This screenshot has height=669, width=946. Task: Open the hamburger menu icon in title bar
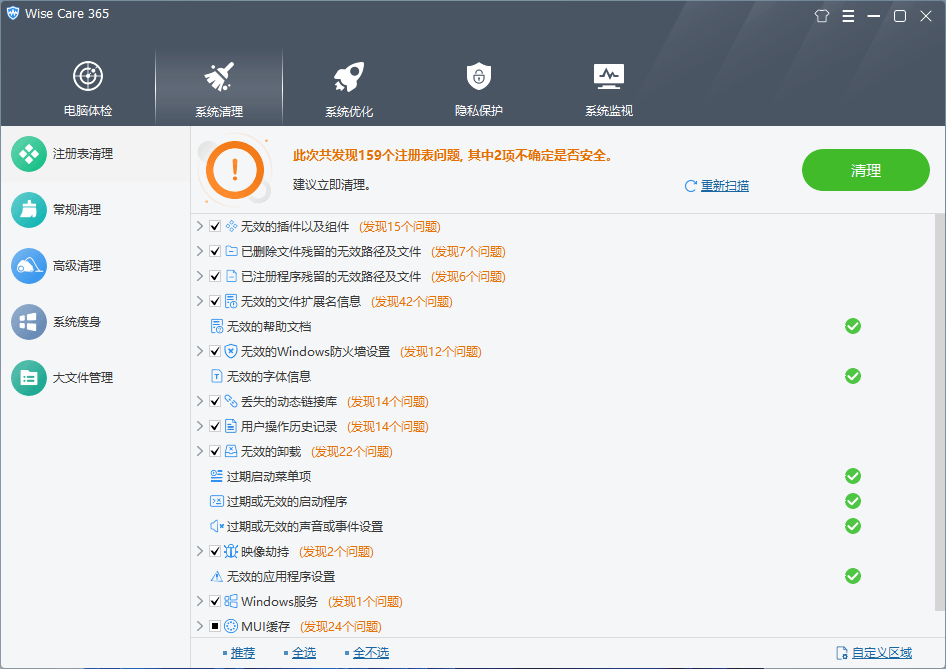point(848,16)
